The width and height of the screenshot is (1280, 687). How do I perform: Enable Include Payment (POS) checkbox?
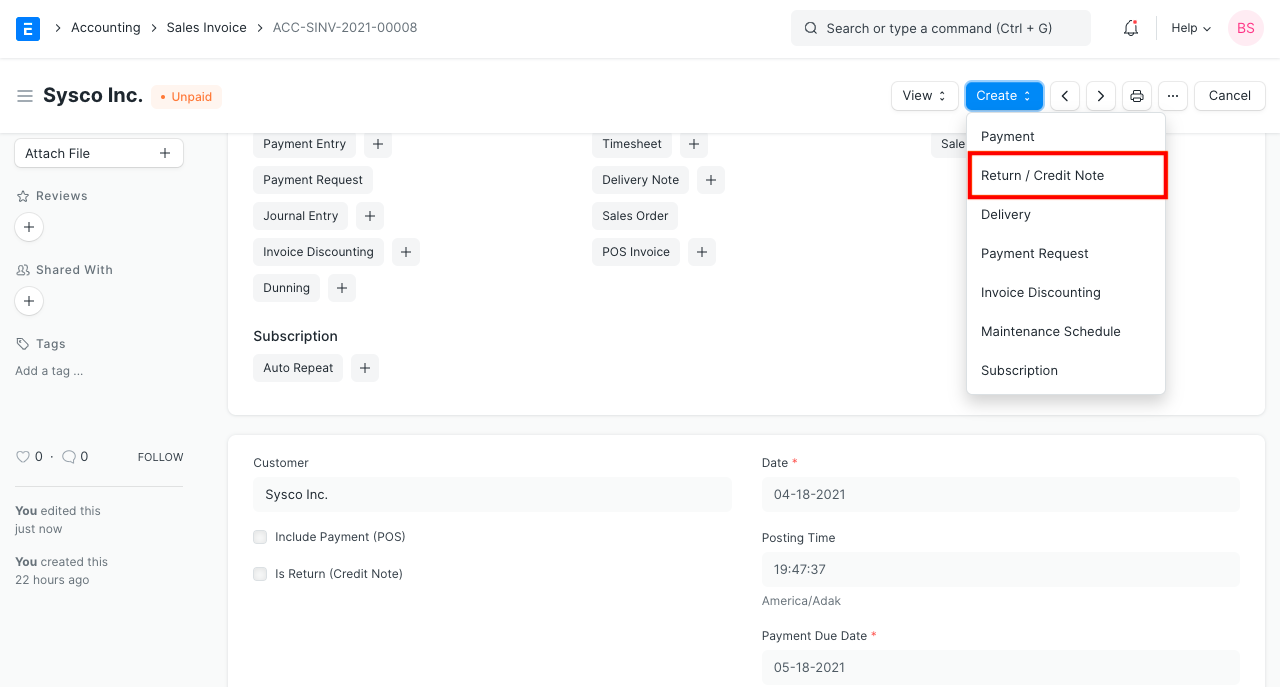pyautogui.click(x=260, y=537)
